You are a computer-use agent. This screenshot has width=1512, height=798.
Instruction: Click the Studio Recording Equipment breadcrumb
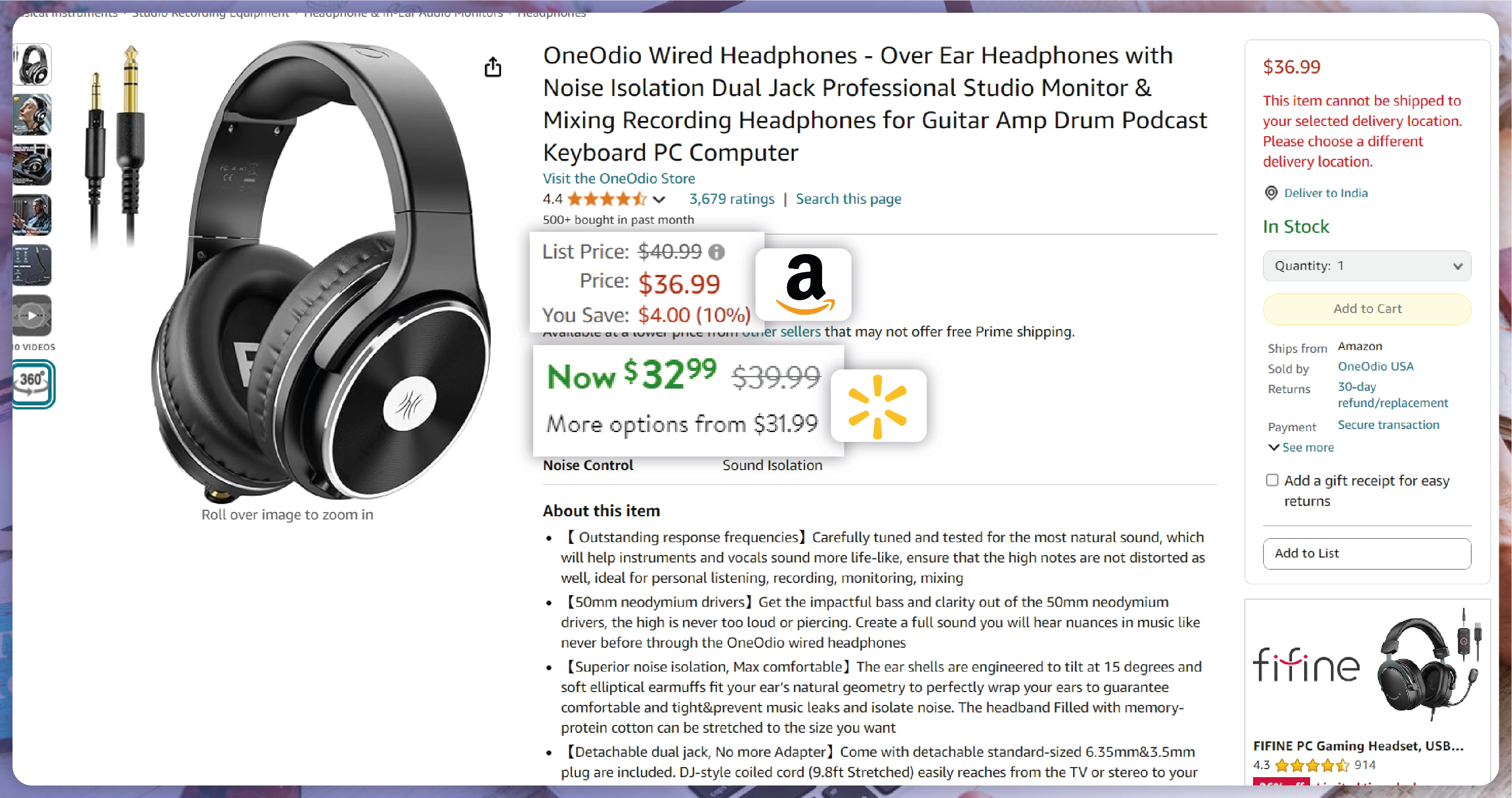click(x=211, y=13)
